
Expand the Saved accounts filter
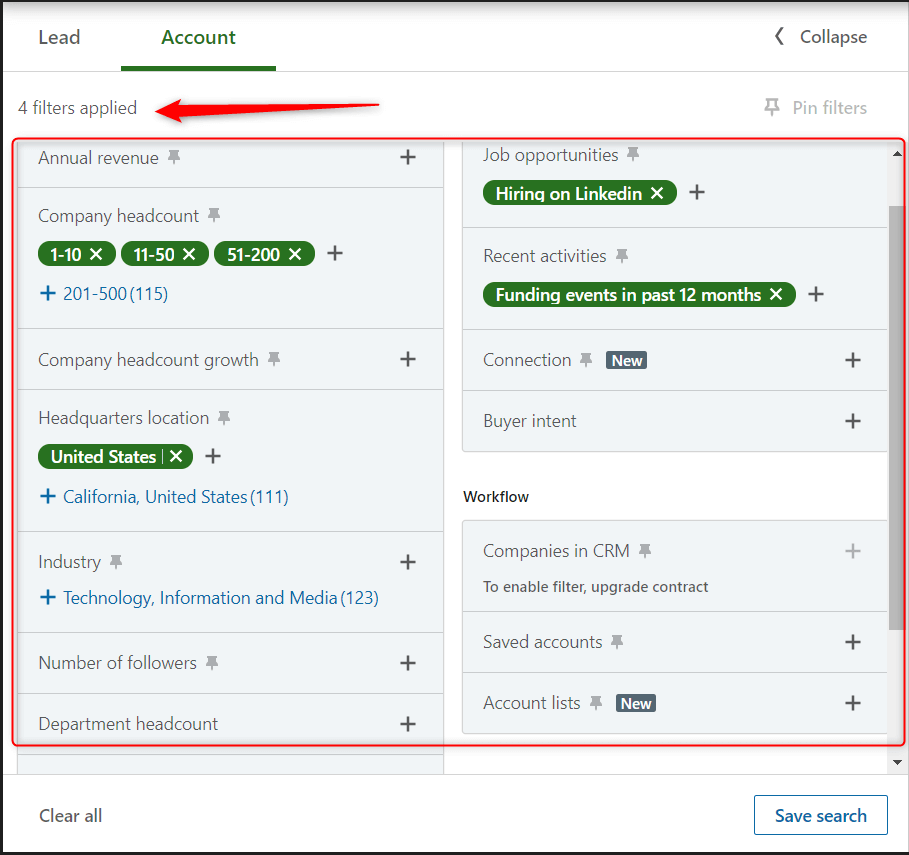tap(852, 642)
